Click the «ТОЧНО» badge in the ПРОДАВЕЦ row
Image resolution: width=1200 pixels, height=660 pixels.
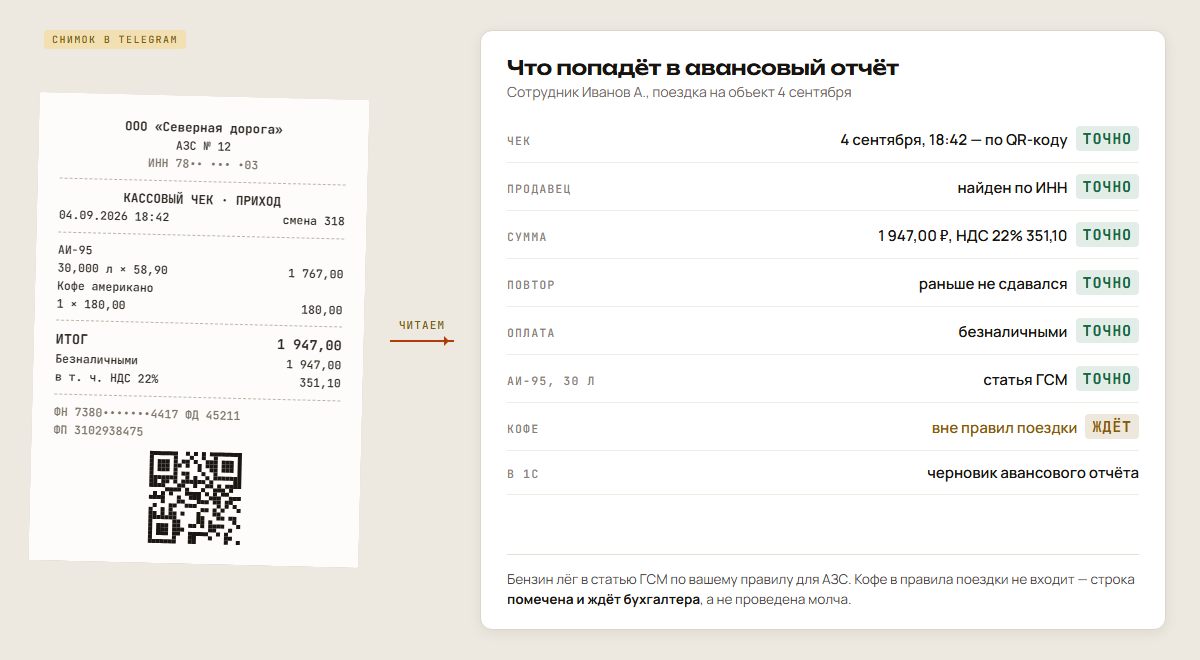[1107, 187]
